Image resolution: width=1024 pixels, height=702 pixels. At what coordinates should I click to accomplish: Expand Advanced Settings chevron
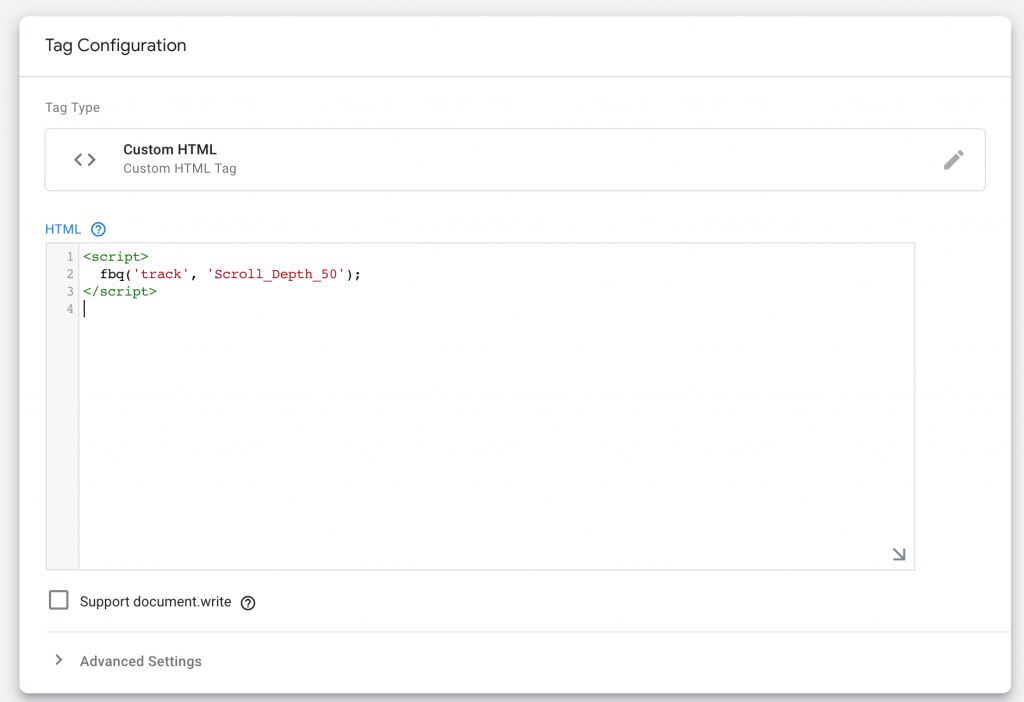click(x=59, y=660)
